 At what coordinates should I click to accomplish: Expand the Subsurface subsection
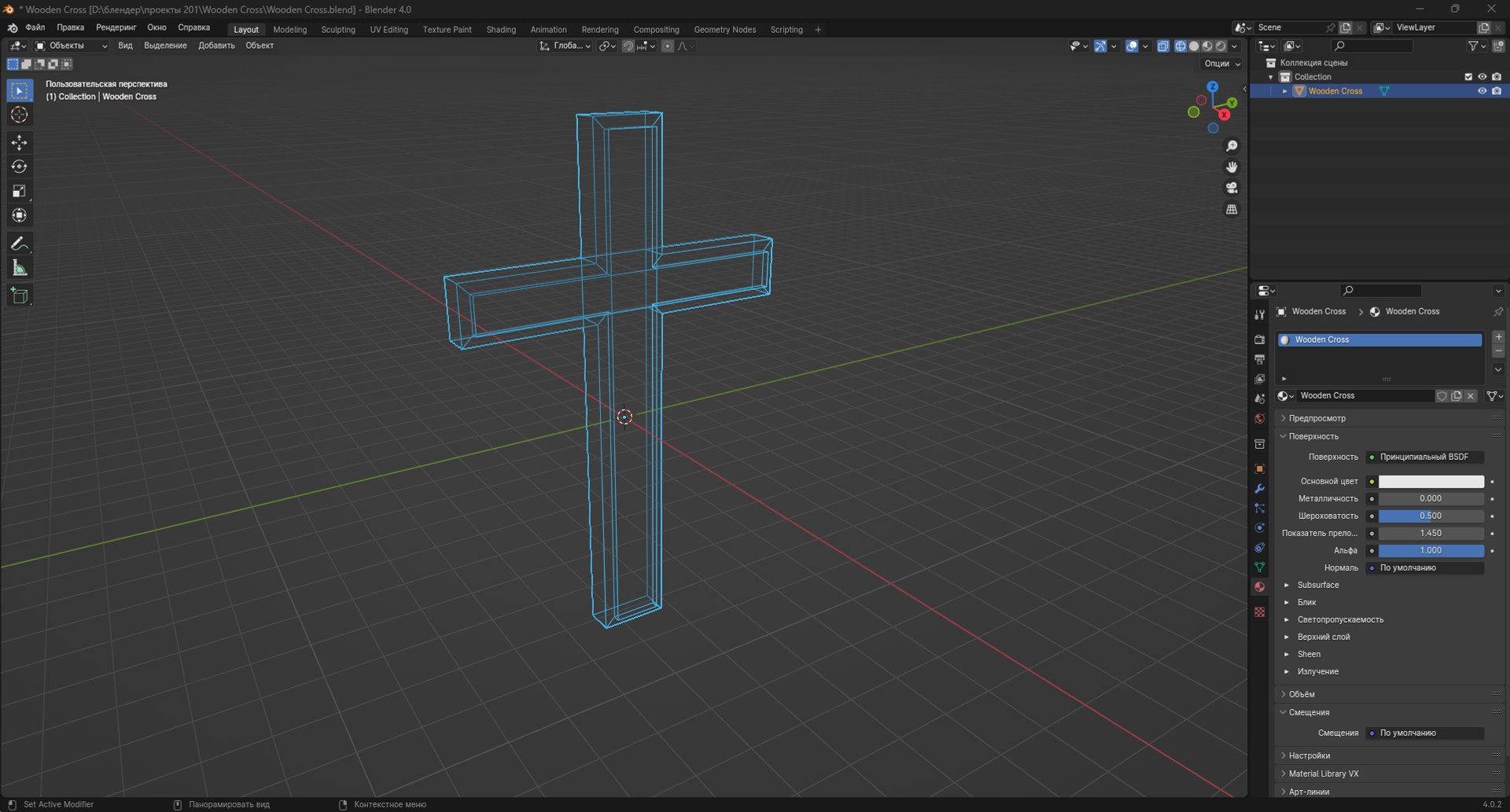[1287, 585]
